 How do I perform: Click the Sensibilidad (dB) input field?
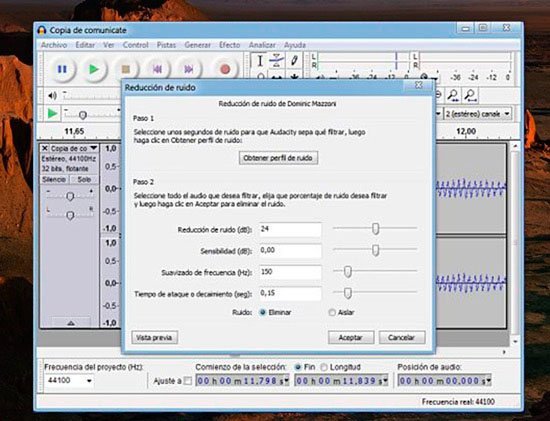(290, 251)
